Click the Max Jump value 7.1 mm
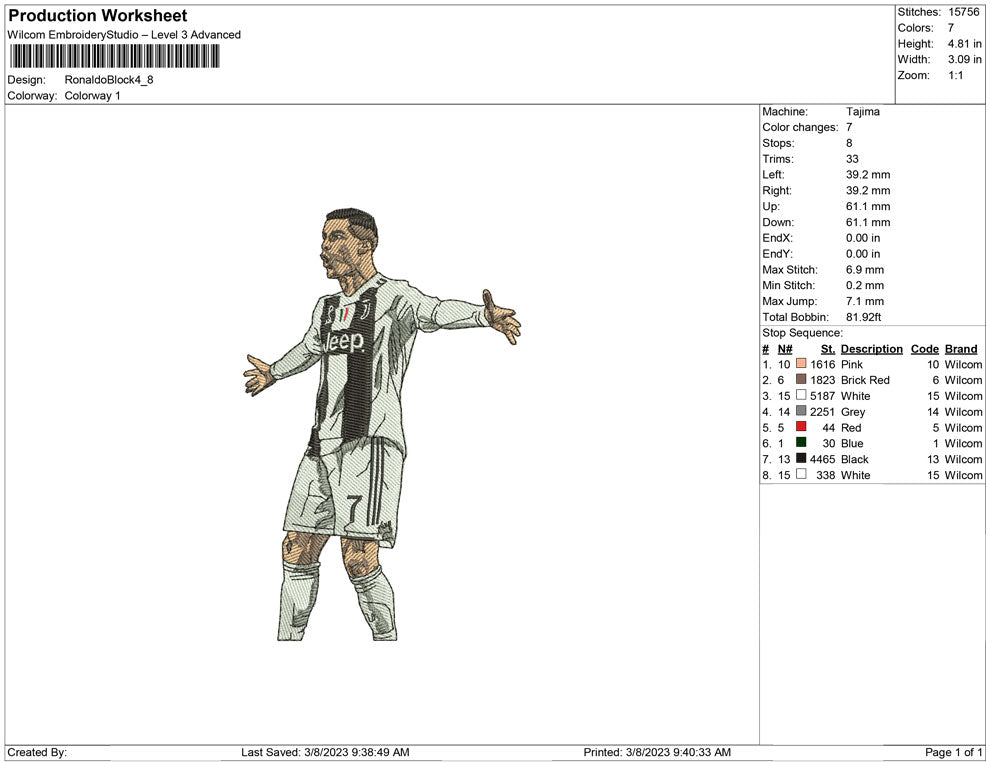 pos(865,301)
